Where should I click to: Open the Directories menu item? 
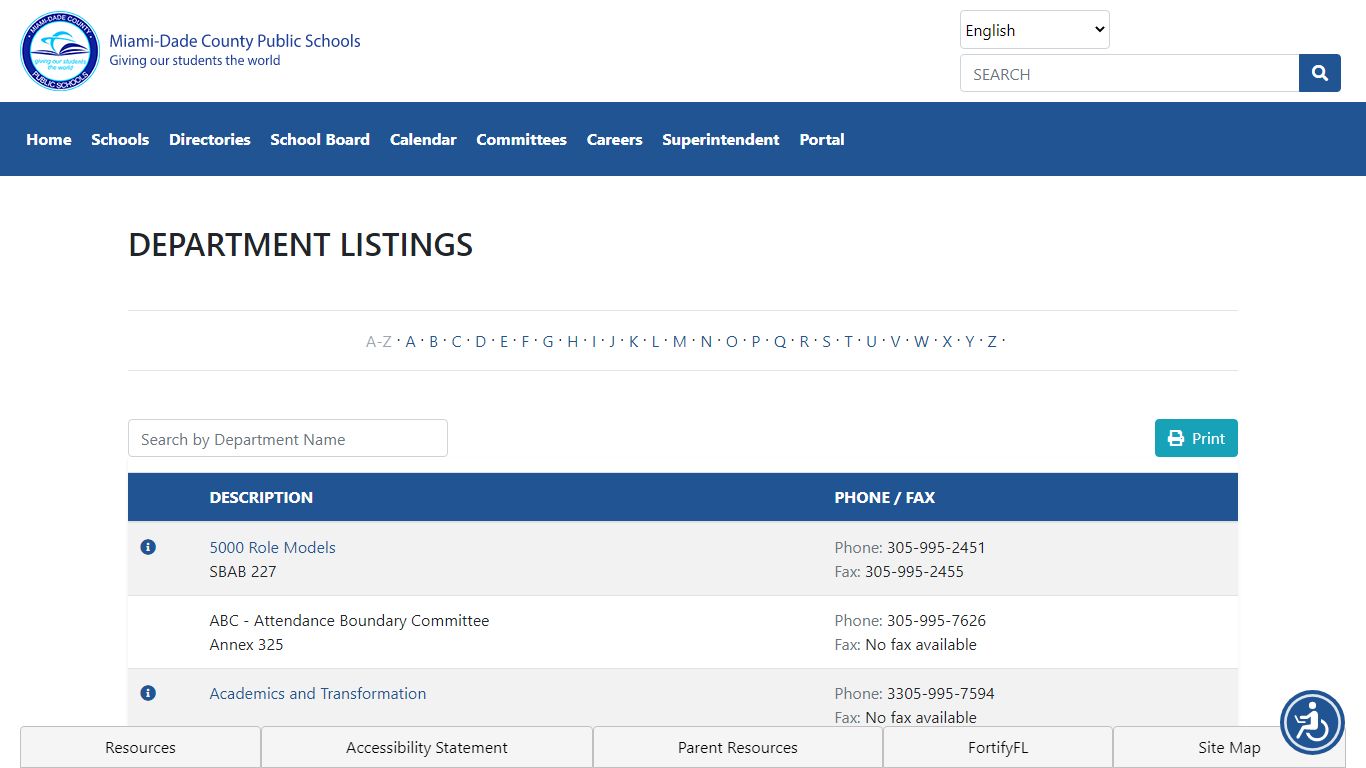pyautogui.click(x=210, y=139)
